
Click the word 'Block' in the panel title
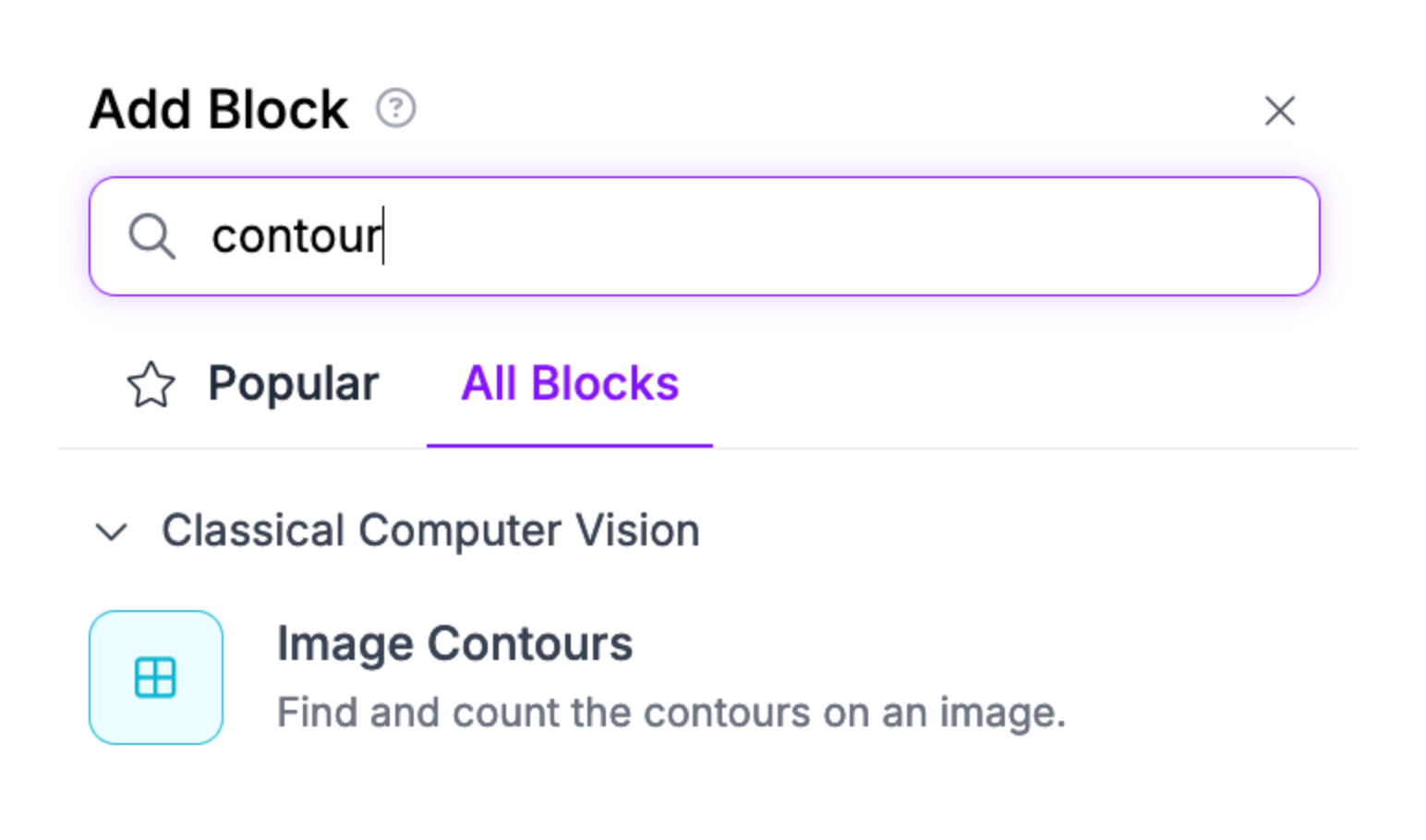pos(278,110)
